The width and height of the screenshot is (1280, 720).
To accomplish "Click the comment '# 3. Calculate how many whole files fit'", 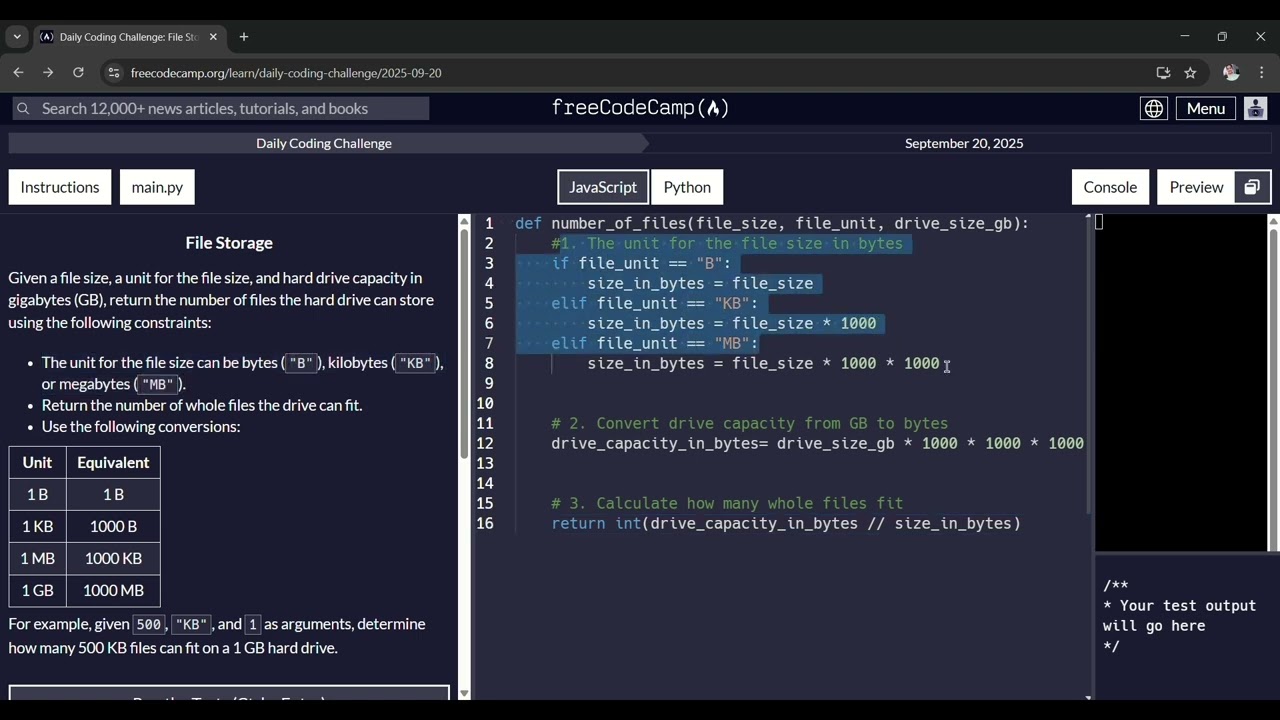I will (727, 503).
